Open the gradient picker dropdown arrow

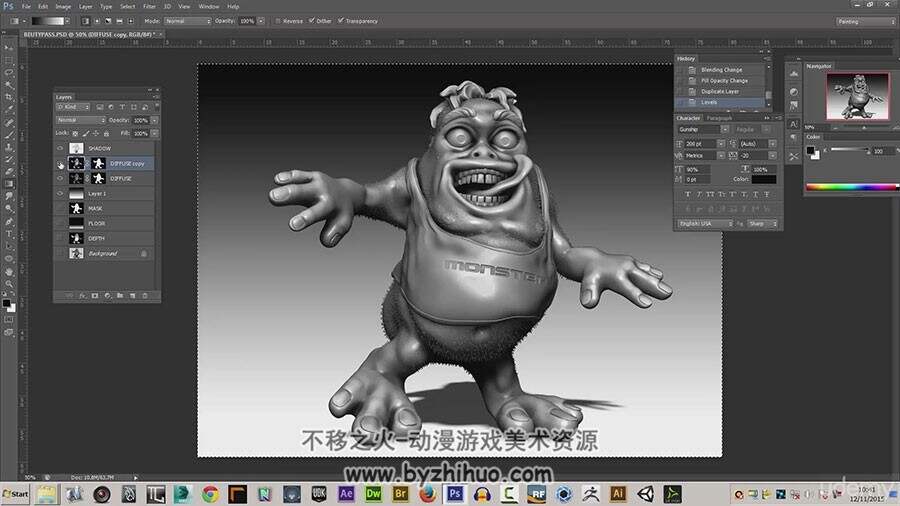tap(67, 21)
